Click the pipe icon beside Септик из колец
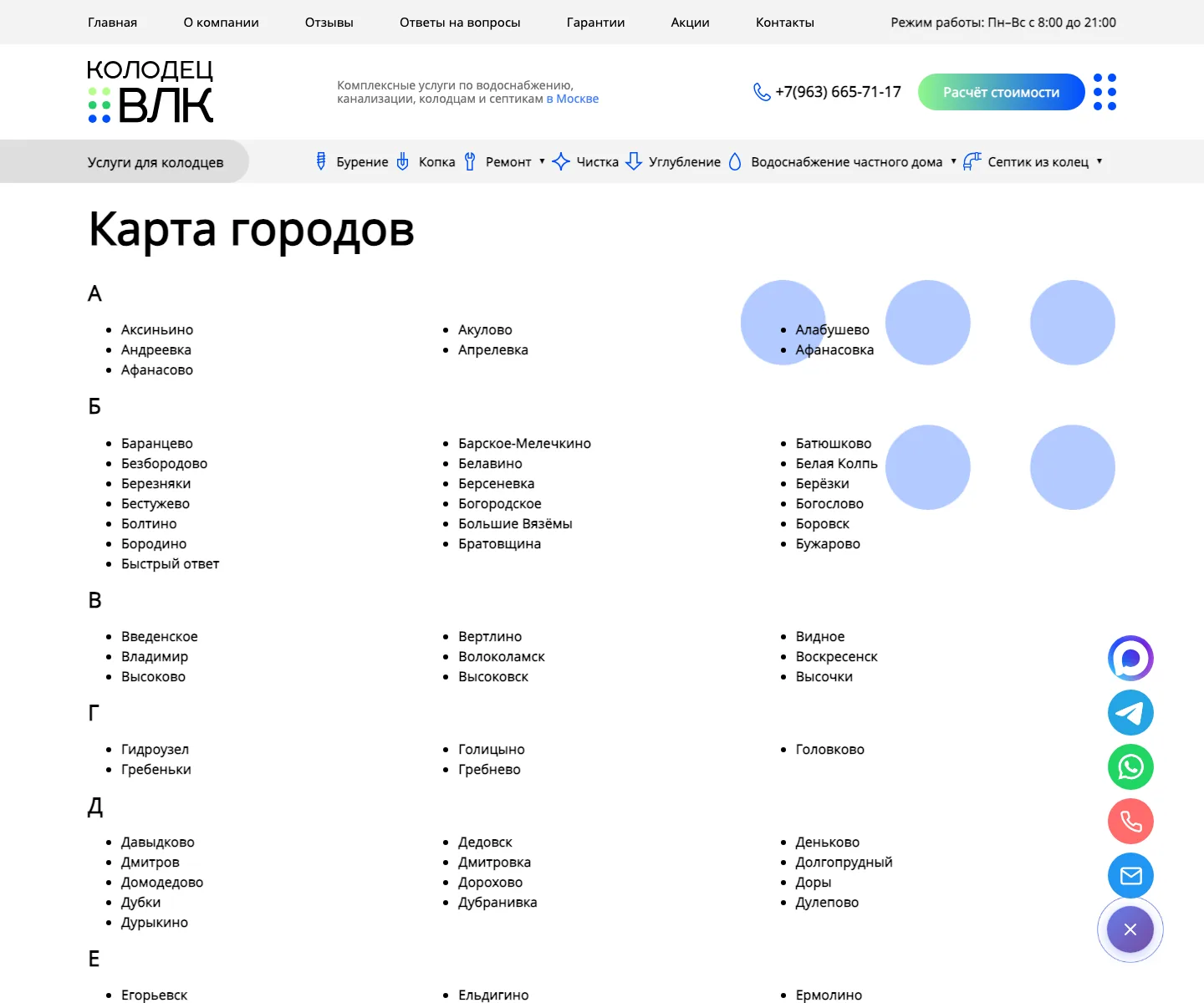 coord(972,161)
